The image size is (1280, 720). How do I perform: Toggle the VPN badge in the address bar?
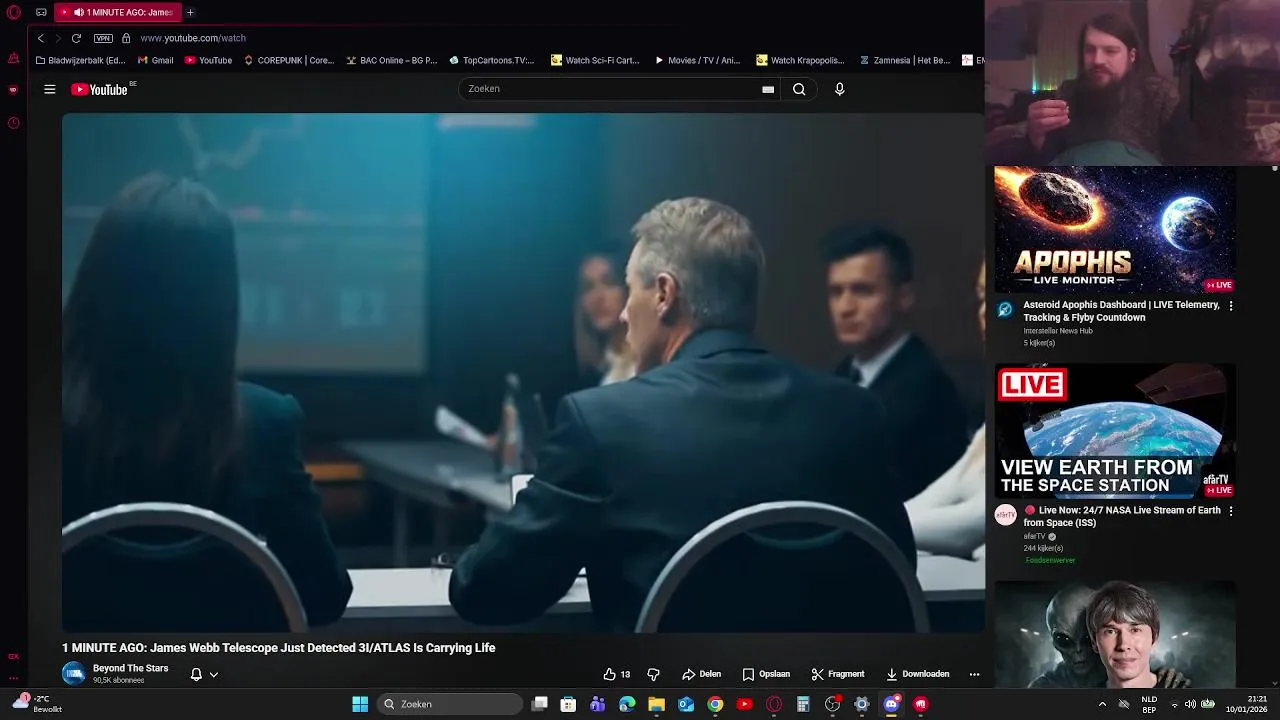pyautogui.click(x=103, y=38)
